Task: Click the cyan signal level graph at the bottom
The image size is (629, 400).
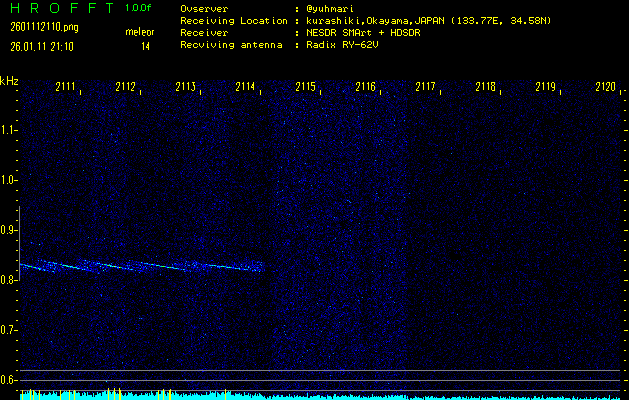Action: (321, 396)
